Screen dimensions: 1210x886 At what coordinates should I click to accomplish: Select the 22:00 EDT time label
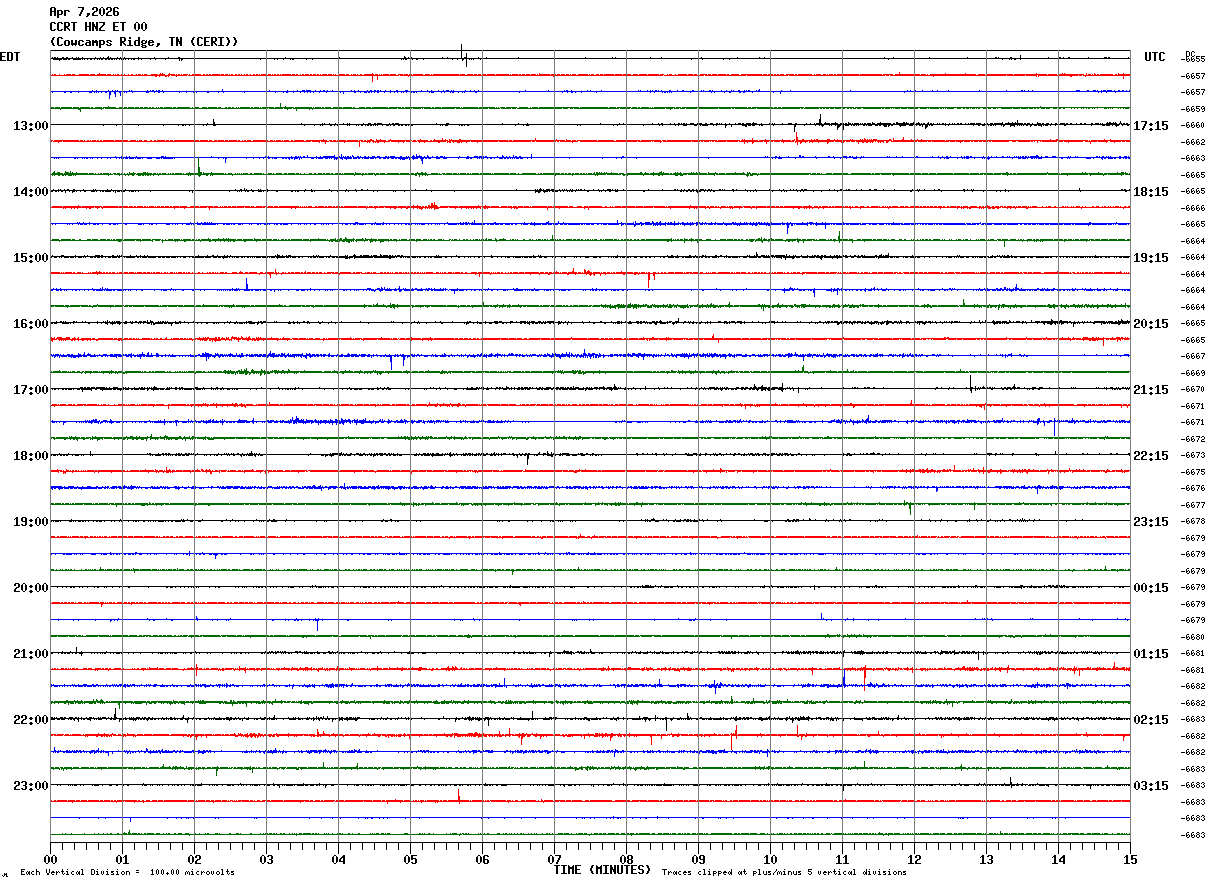31,720
